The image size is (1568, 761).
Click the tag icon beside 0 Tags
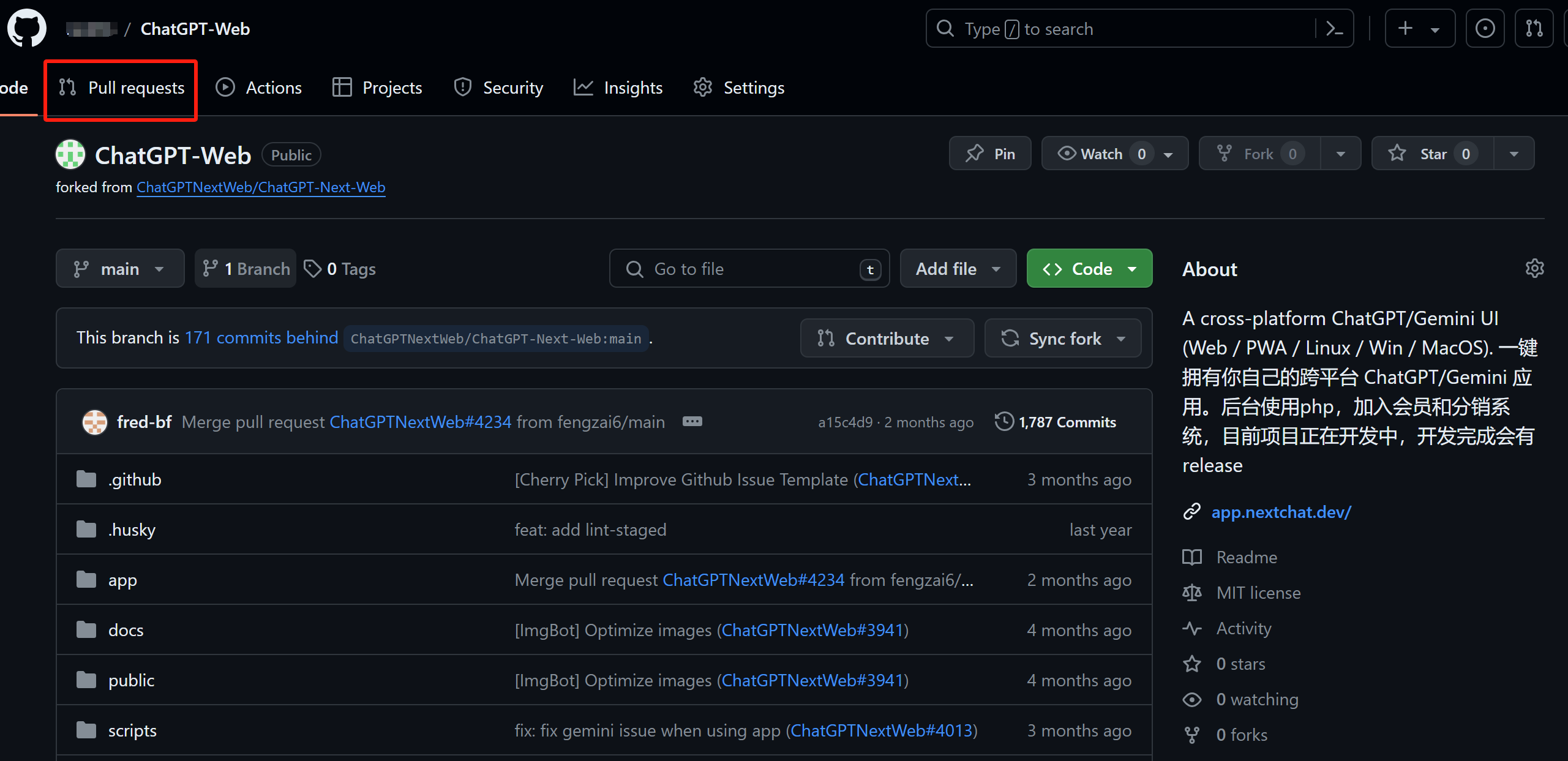click(x=312, y=268)
